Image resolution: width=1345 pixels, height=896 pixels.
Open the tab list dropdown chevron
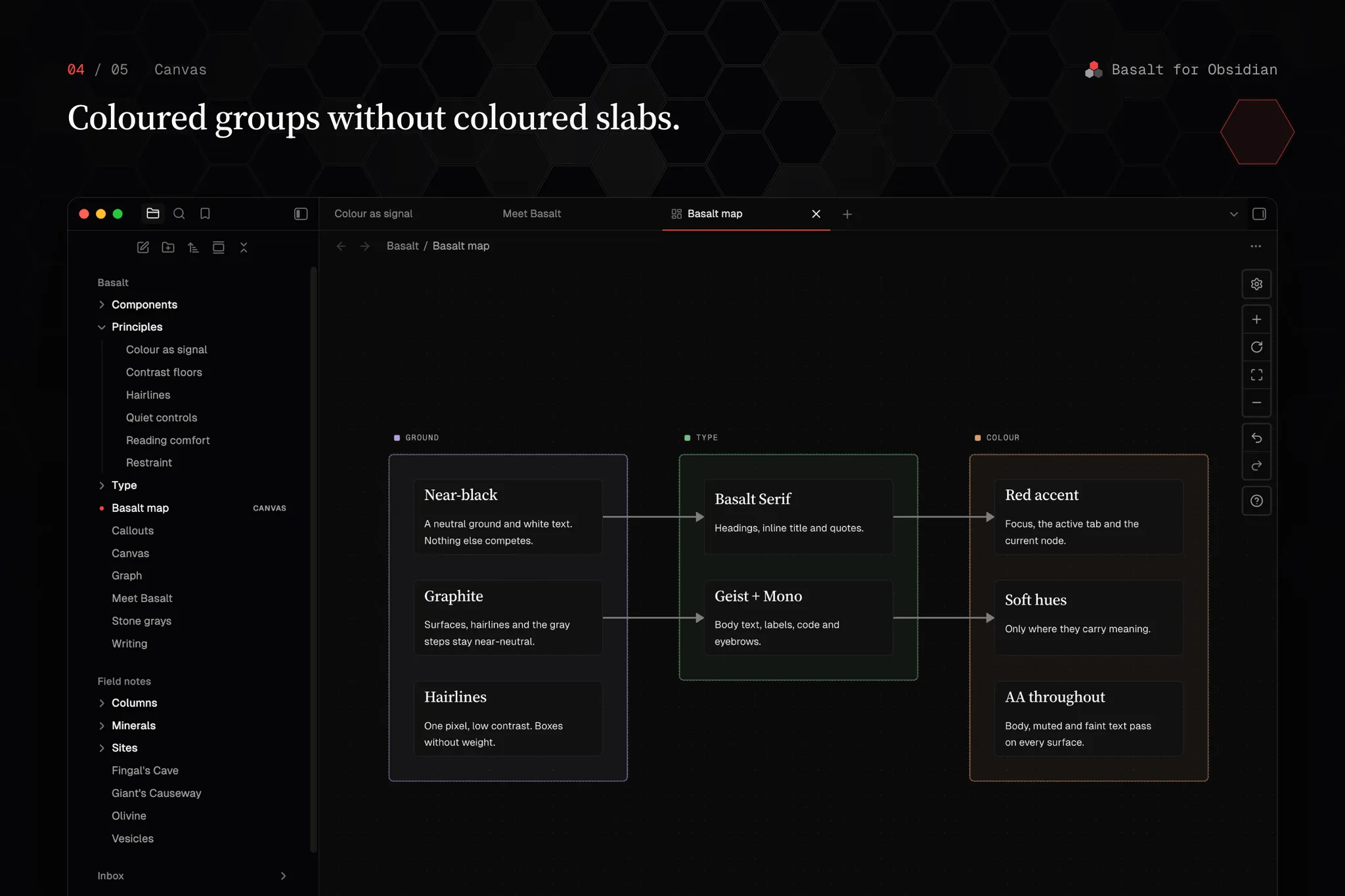[1233, 214]
